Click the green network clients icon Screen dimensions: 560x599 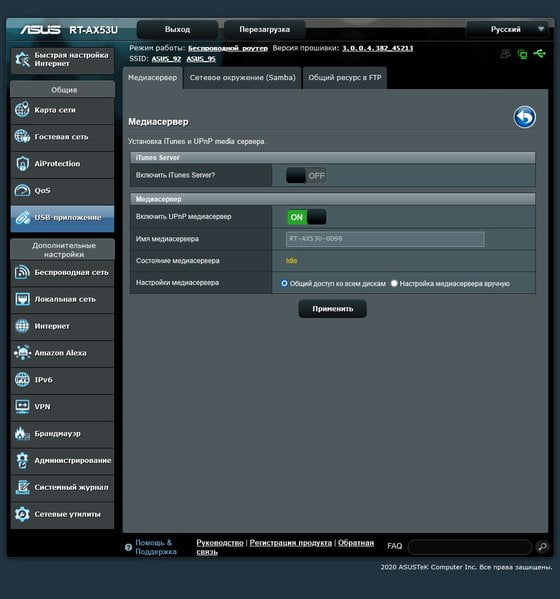pyautogui.click(x=522, y=54)
